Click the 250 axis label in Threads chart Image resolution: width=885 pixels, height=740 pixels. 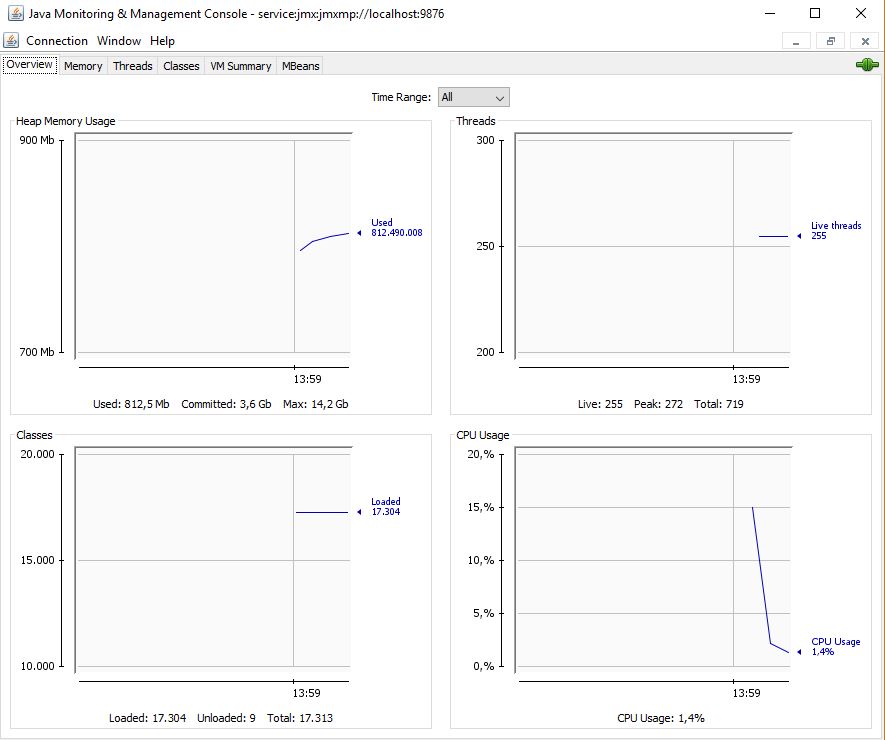(x=485, y=246)
